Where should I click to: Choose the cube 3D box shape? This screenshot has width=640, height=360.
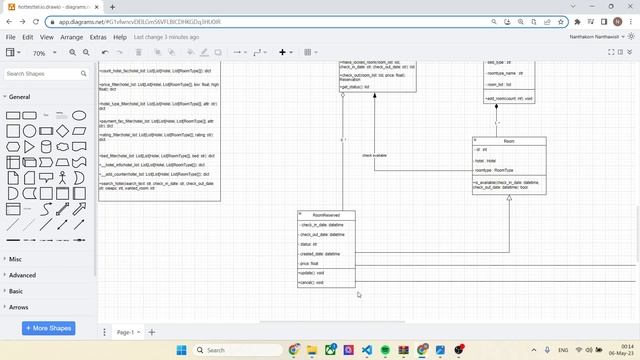pos(29,162)
